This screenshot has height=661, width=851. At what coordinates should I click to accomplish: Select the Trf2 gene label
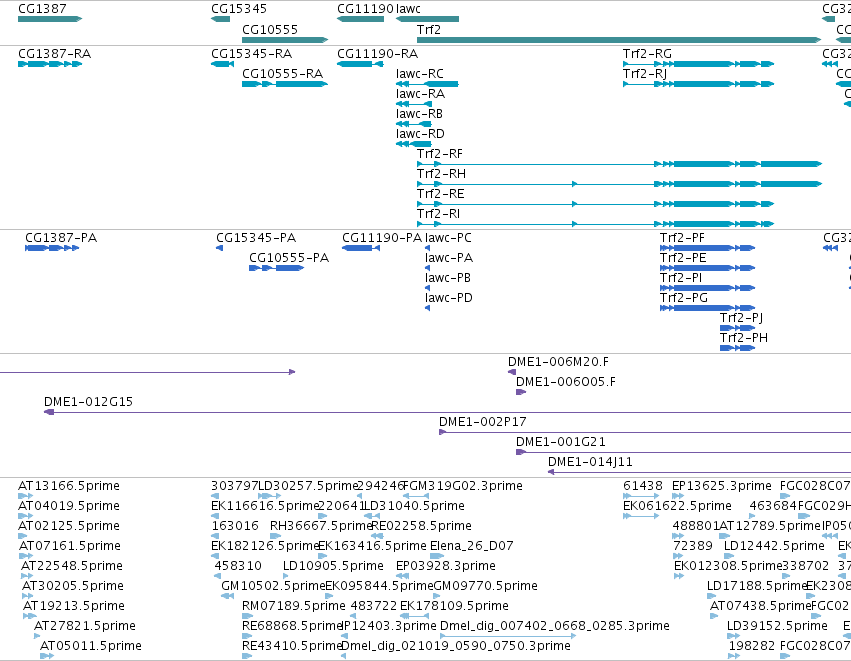point(429,30)
